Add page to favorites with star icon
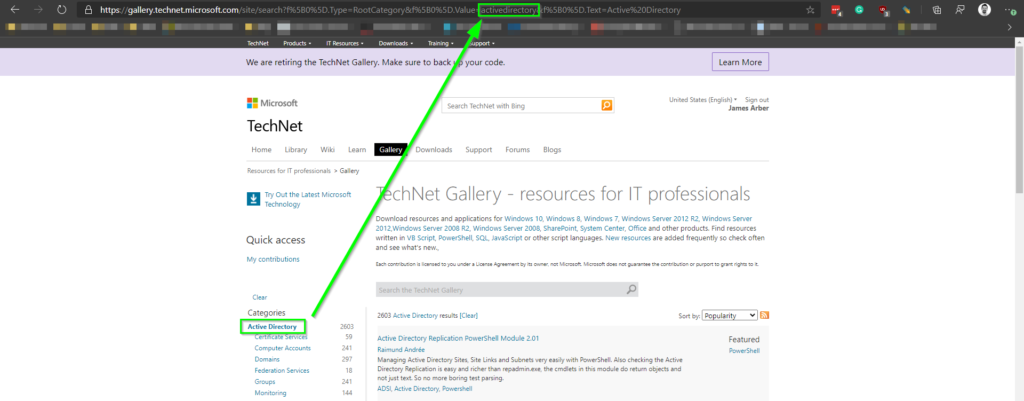 click(810, 10)
